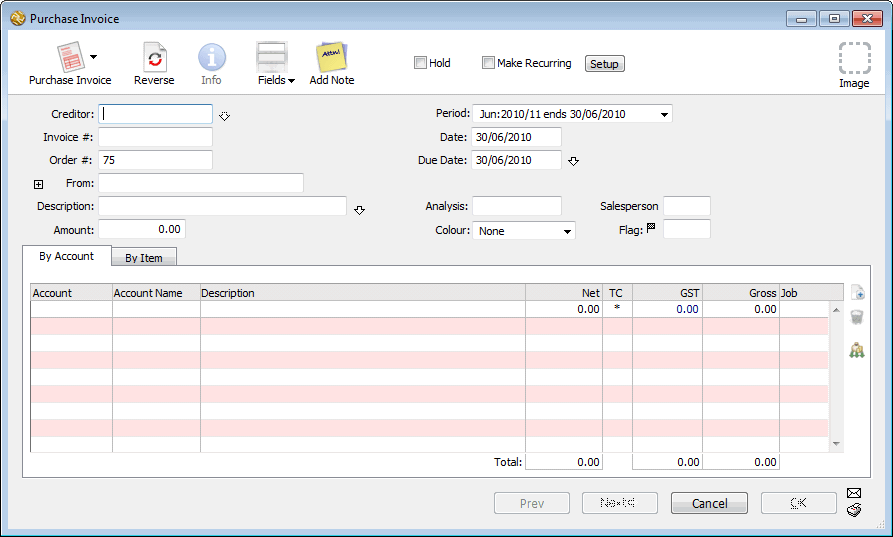
Task: Click the Flag input field
Action: [x=687, y=229]
